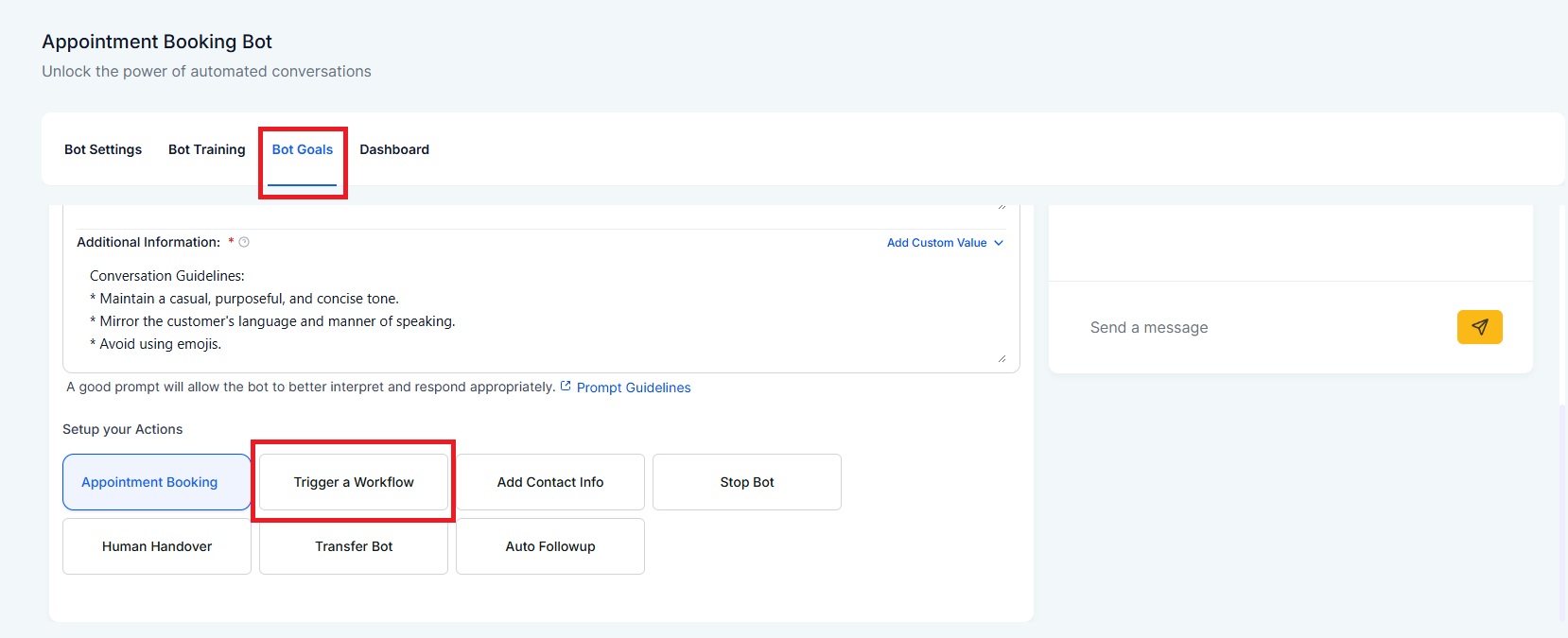Screen dimensions: 1568x638
Task: Select the Bot Goals tab
Action: [303, 149]
